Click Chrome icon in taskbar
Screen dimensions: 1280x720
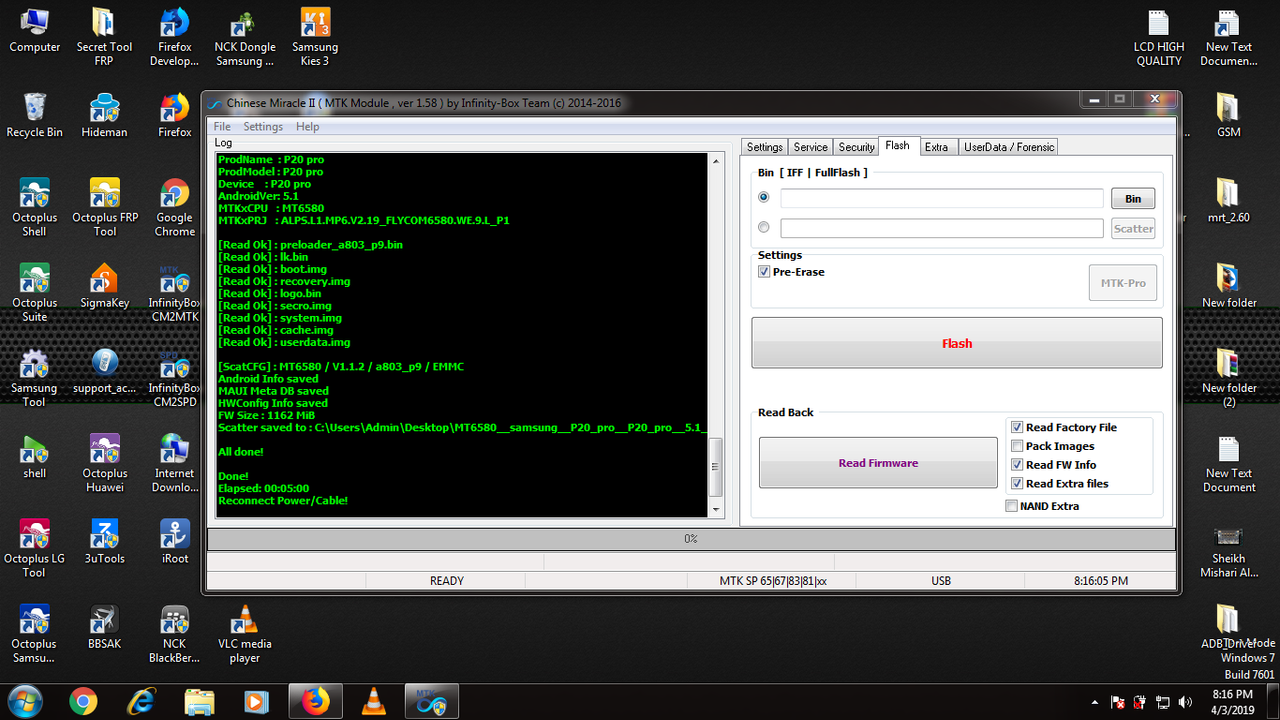83,701
